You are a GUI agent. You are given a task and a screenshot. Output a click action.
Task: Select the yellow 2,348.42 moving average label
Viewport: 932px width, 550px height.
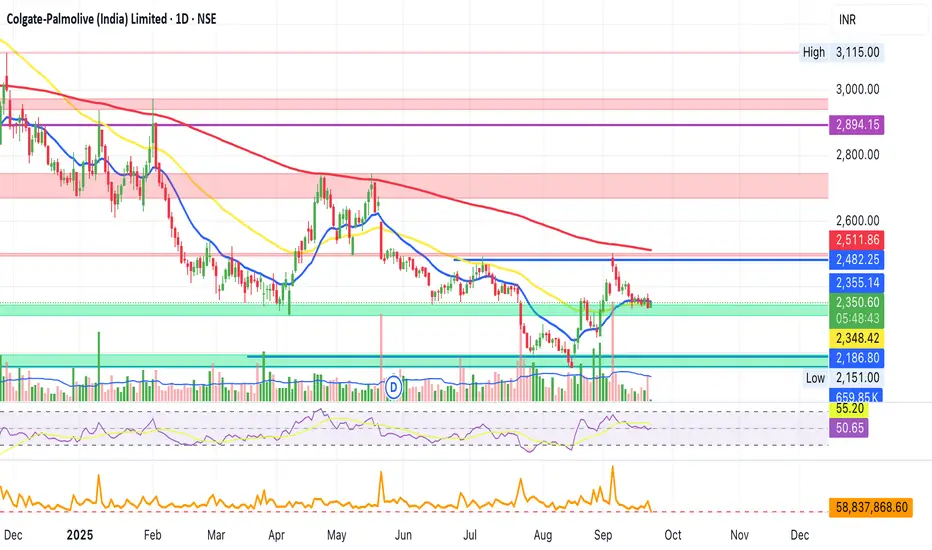857,338
